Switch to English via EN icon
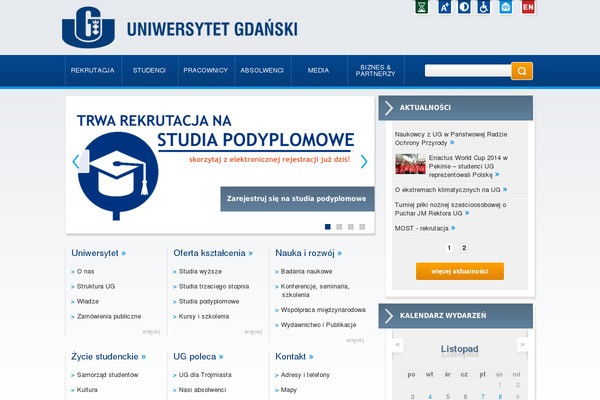Screen dimensions: 600x400 pyautogui.click(x=528, y=7)
